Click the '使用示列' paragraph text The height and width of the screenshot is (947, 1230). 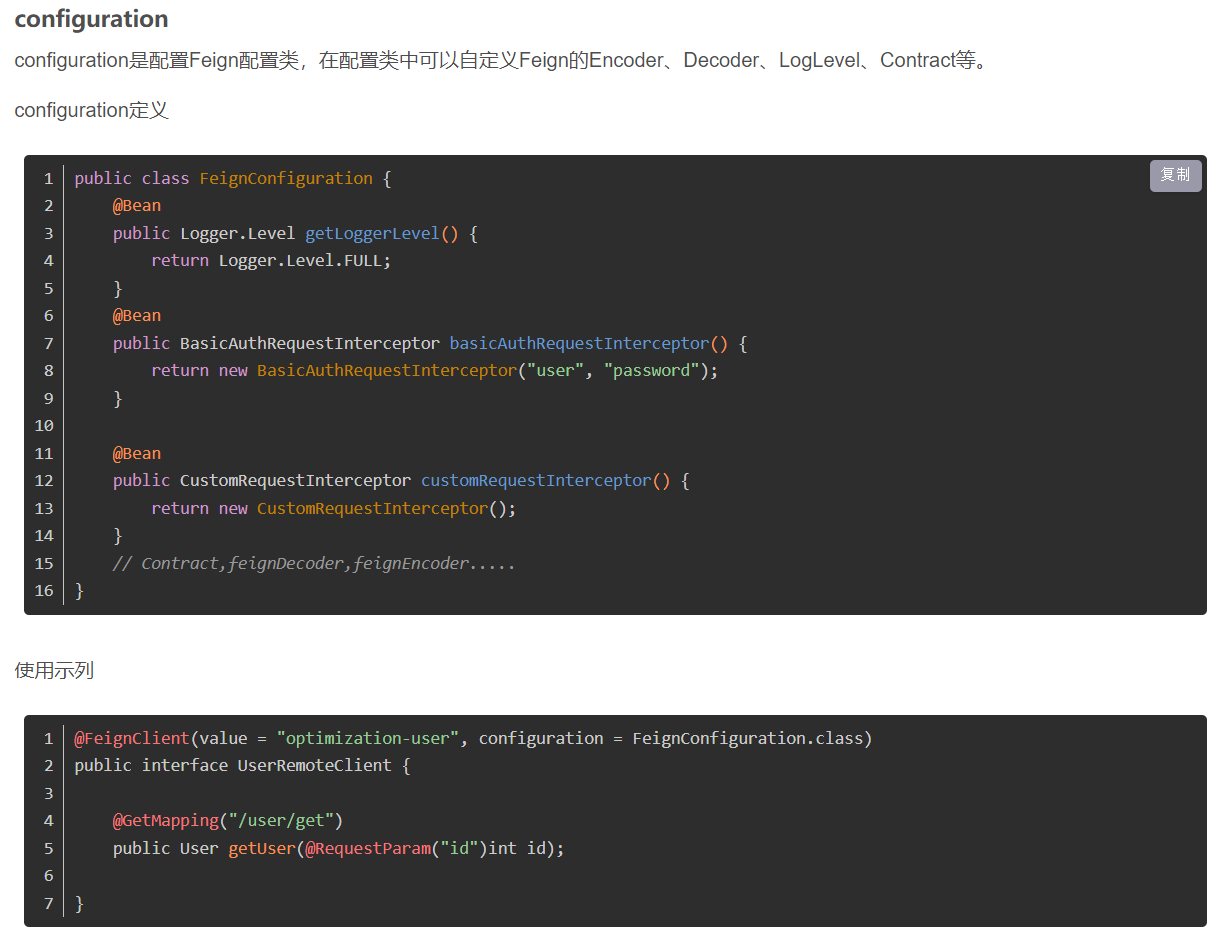click(54, 670)
